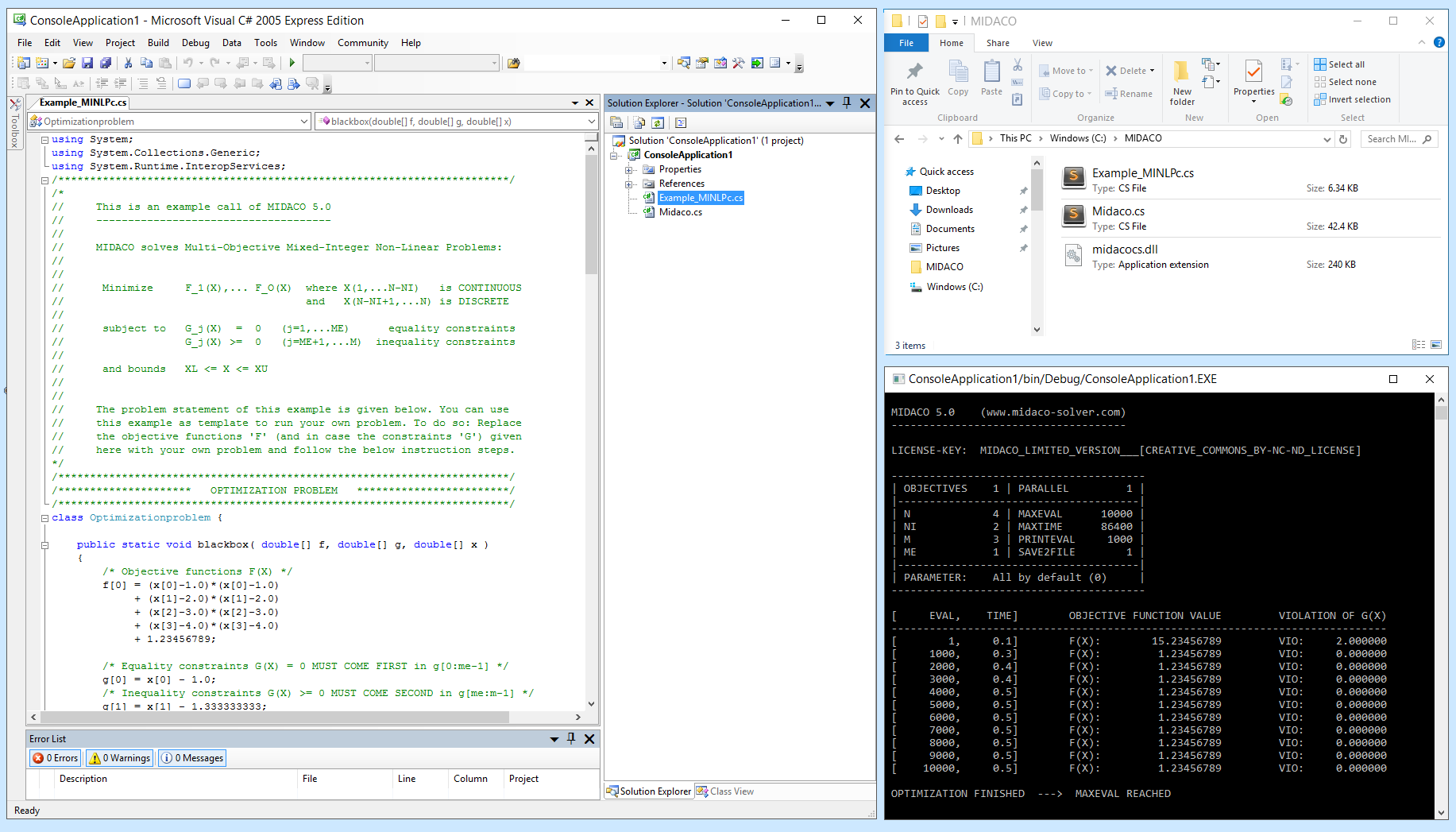Expand the Properties node in Solution Explorer

click(629, 169)
